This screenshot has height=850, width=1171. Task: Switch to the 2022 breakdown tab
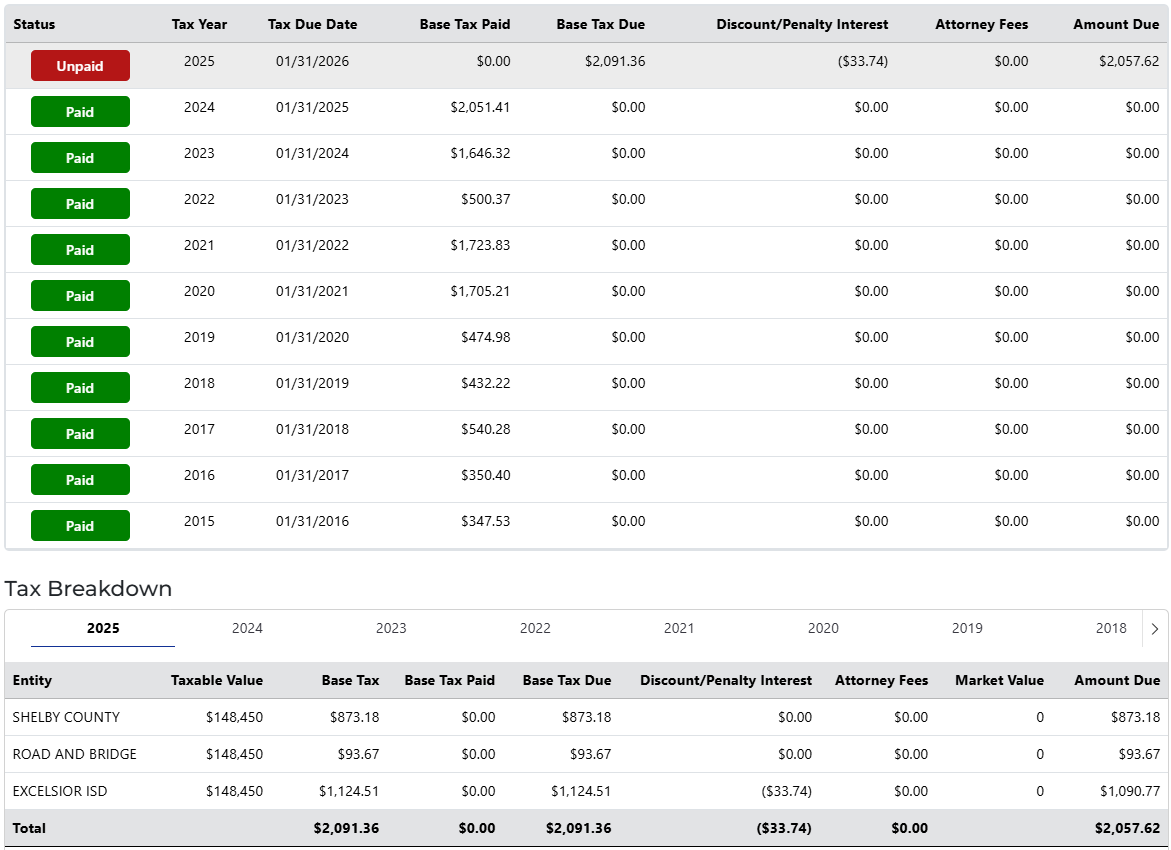click(x=535, y=628)
